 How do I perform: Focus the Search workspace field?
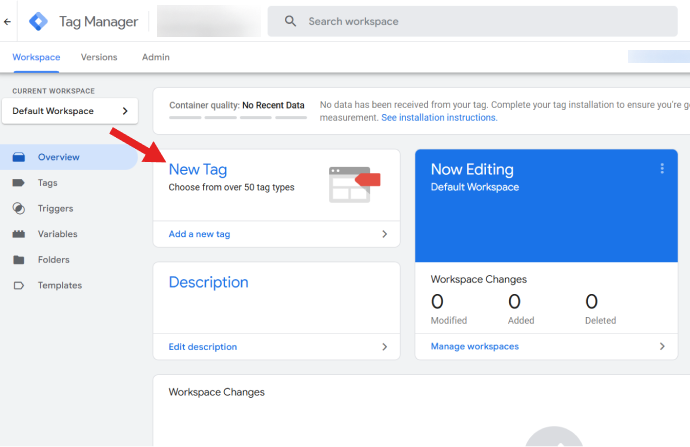click(473, 21)
